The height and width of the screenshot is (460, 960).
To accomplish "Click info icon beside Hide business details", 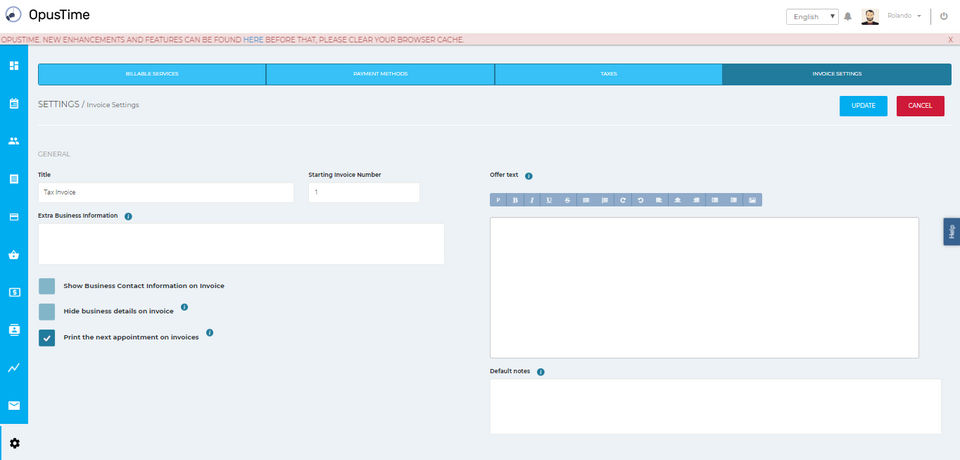I will [x=184, y=307].
